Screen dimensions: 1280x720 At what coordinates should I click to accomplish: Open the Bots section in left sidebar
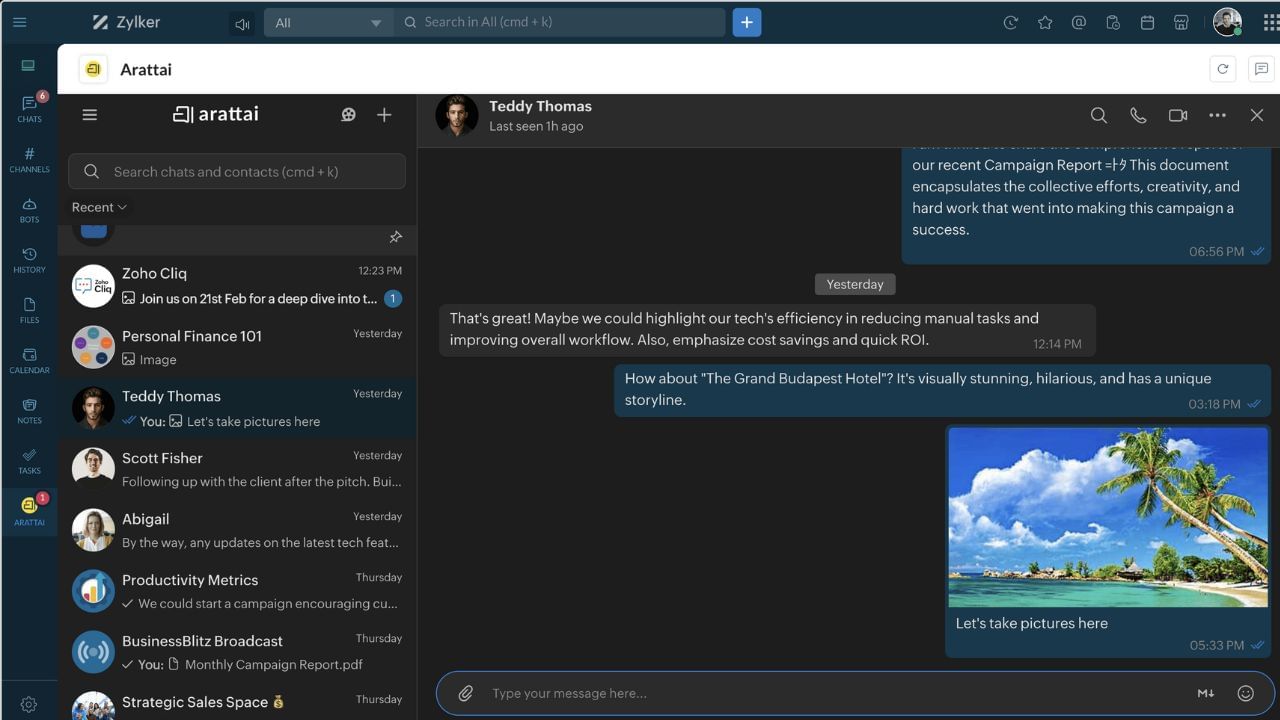click(x=29, y=210)
